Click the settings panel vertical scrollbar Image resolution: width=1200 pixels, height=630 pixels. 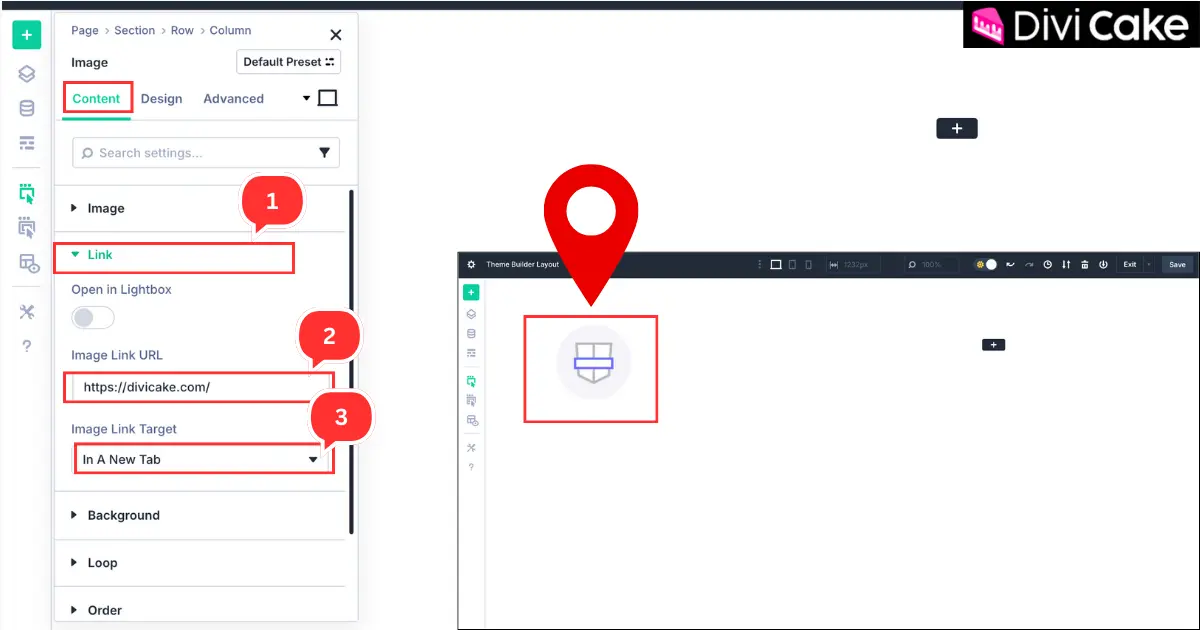pos(351,360)
